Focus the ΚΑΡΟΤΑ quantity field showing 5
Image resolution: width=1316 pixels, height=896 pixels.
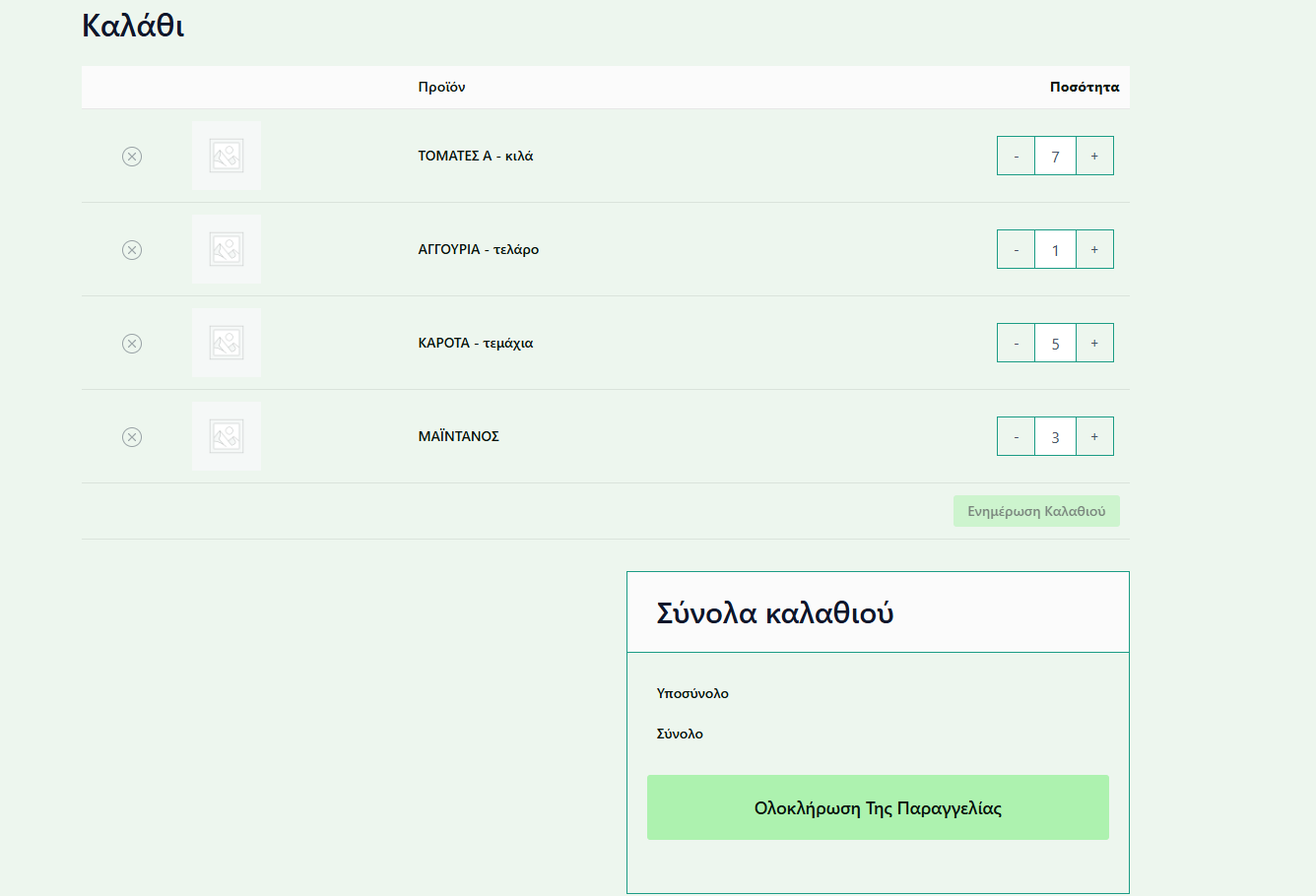pos(1055,344)
